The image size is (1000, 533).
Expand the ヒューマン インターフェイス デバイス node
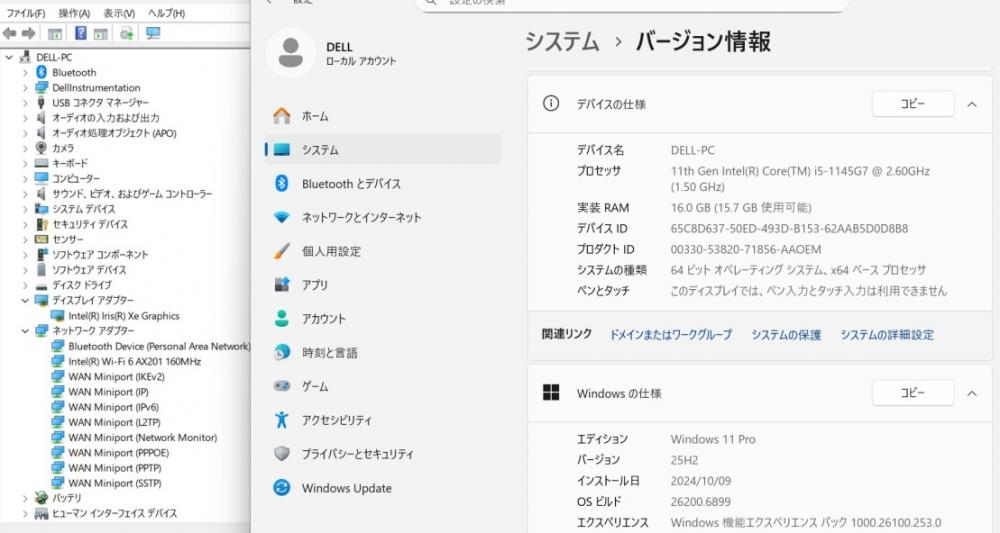26,513
